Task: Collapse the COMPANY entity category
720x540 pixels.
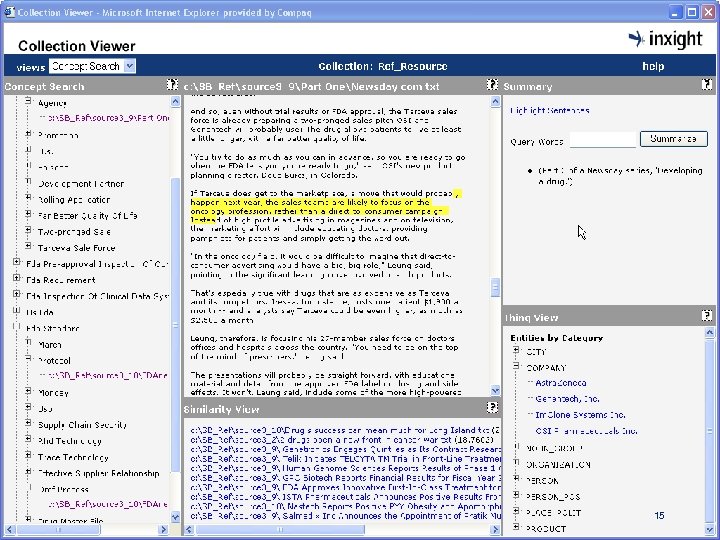Action: point(516,367)
